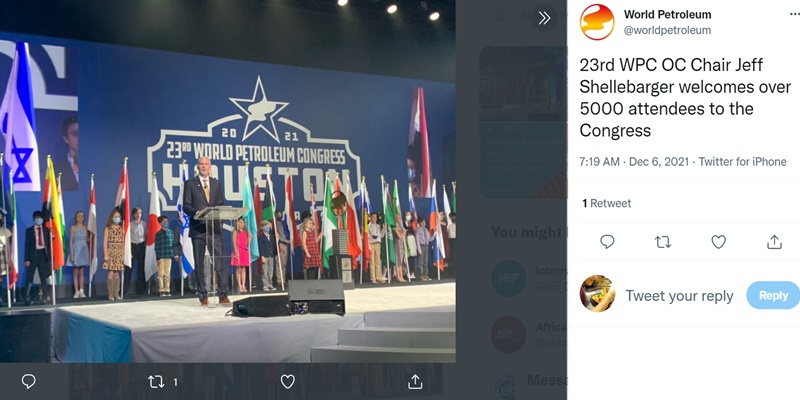Viewport: 800px width, 400px height.
Task: Click the reply icon beneath the photo
Action: click(x=29, y=381)
